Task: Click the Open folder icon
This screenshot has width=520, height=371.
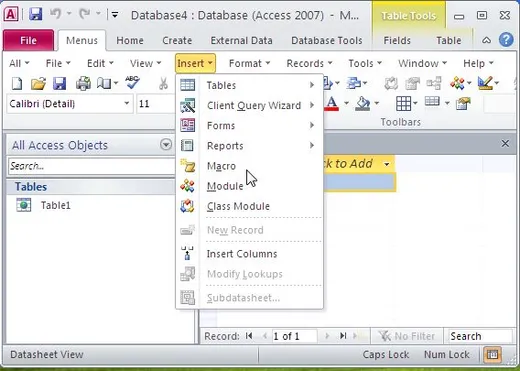Action: coord(38,83)
